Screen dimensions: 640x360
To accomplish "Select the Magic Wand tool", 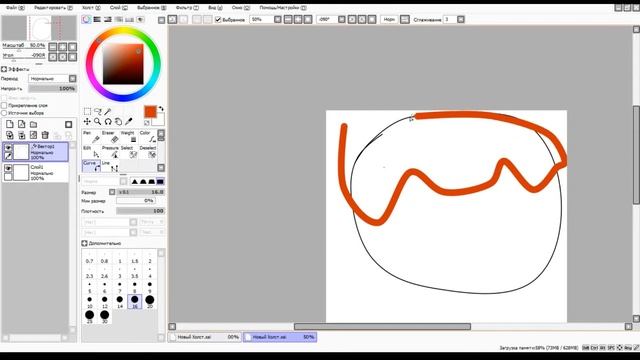I will 108,111.
